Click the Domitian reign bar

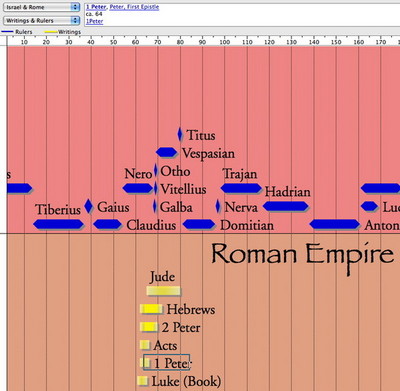pyautogui.click(x=199, y=224)
